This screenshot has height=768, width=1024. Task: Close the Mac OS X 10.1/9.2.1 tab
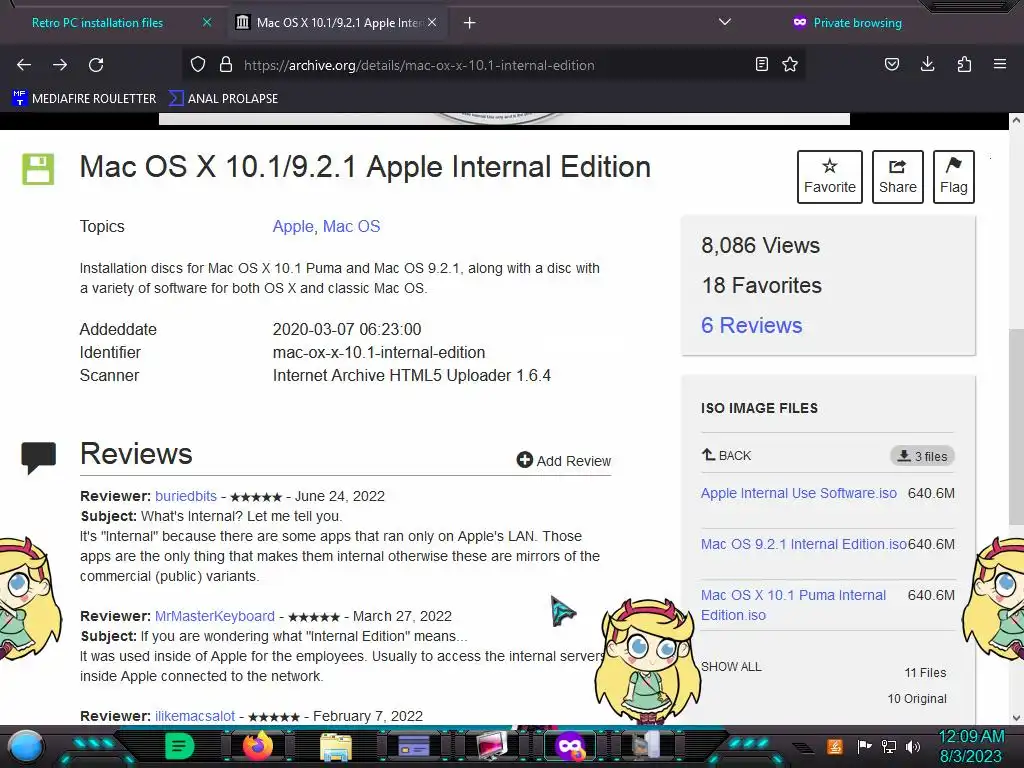432,22
